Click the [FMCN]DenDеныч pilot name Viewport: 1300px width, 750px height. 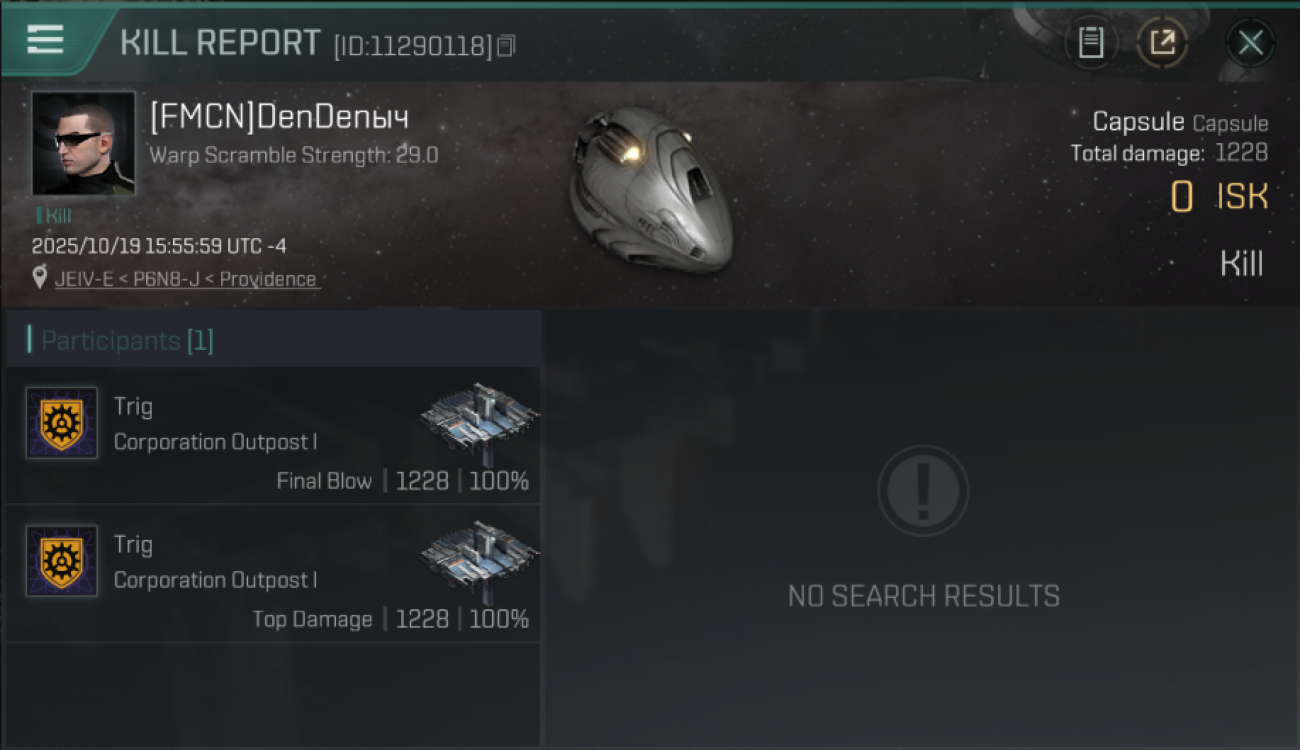click(279, 117)
